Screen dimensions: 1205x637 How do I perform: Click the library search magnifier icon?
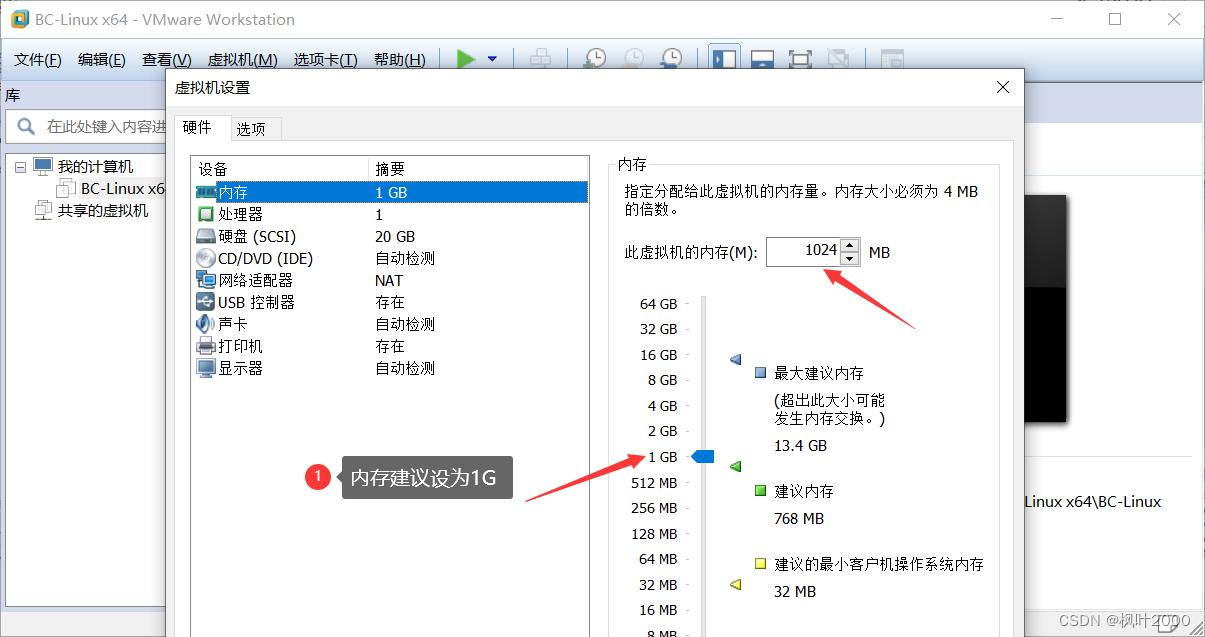[x=25, y=127]
